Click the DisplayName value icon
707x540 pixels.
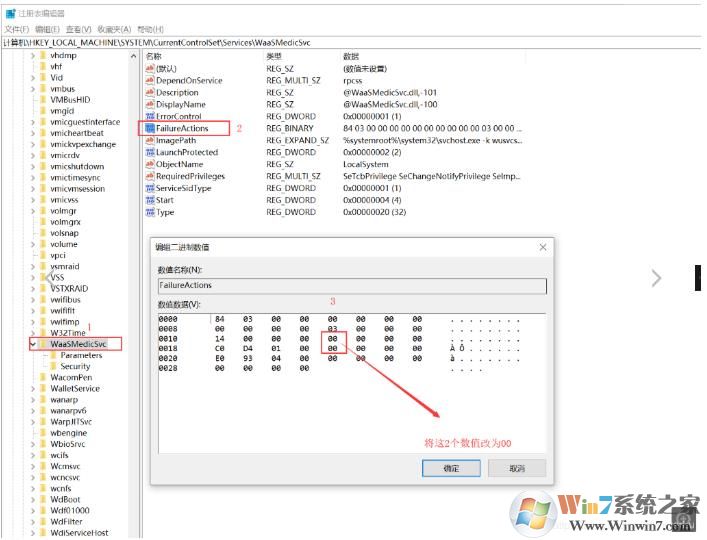pos(150,105)
